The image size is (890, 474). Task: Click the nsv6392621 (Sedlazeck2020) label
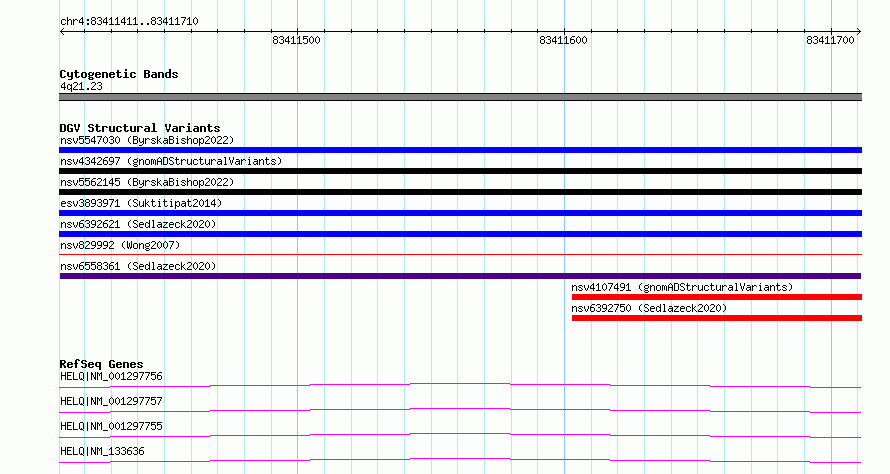pos(138,224)
